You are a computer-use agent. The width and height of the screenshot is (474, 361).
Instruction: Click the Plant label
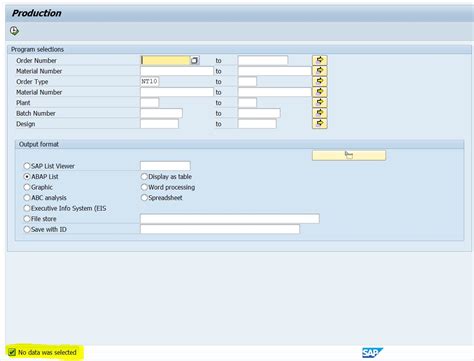pyautogui.click(x=23, y=103)
